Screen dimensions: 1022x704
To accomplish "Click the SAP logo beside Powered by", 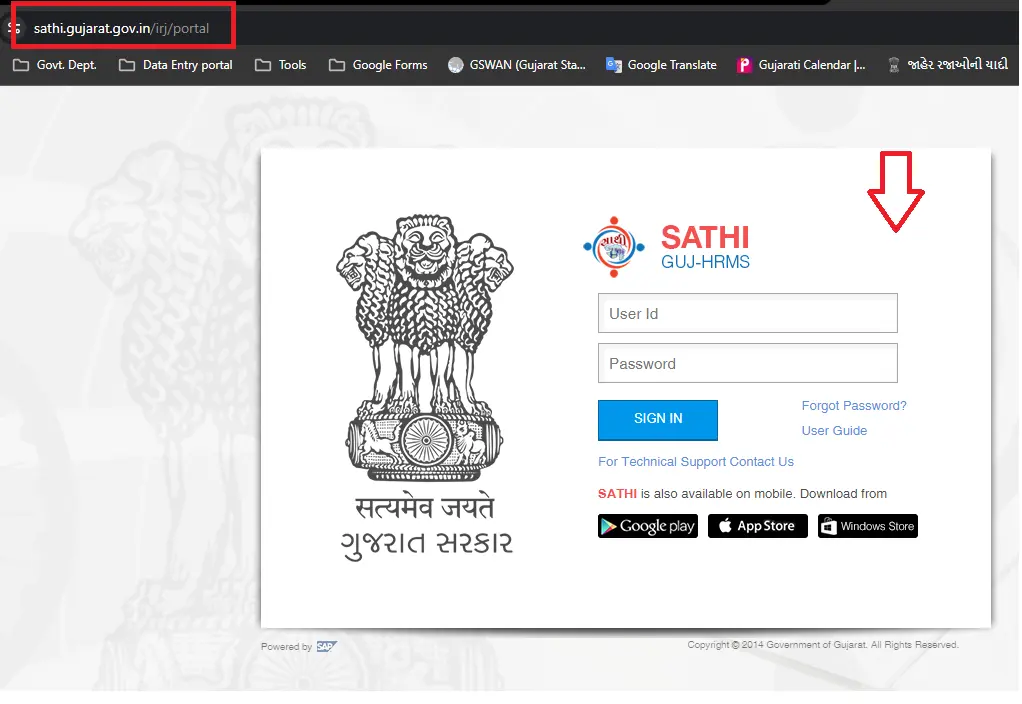I will tap(327, 647).
